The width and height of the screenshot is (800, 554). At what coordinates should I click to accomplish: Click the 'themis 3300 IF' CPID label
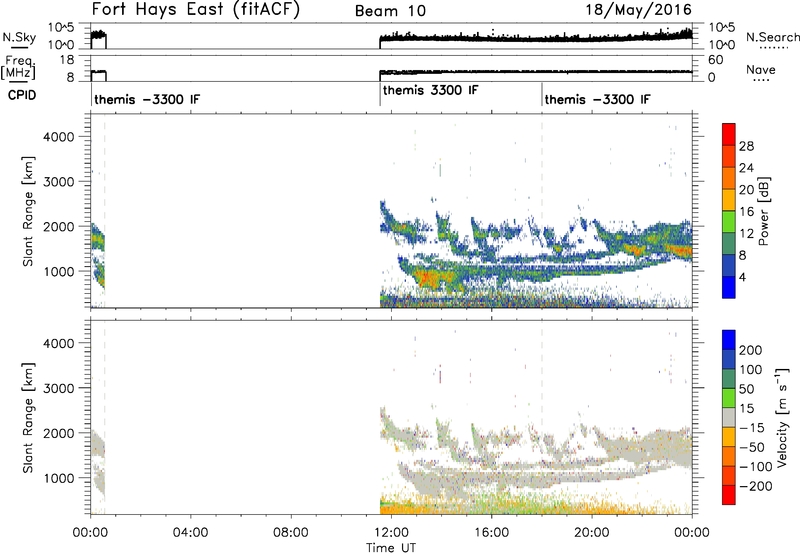pos(431,90)
